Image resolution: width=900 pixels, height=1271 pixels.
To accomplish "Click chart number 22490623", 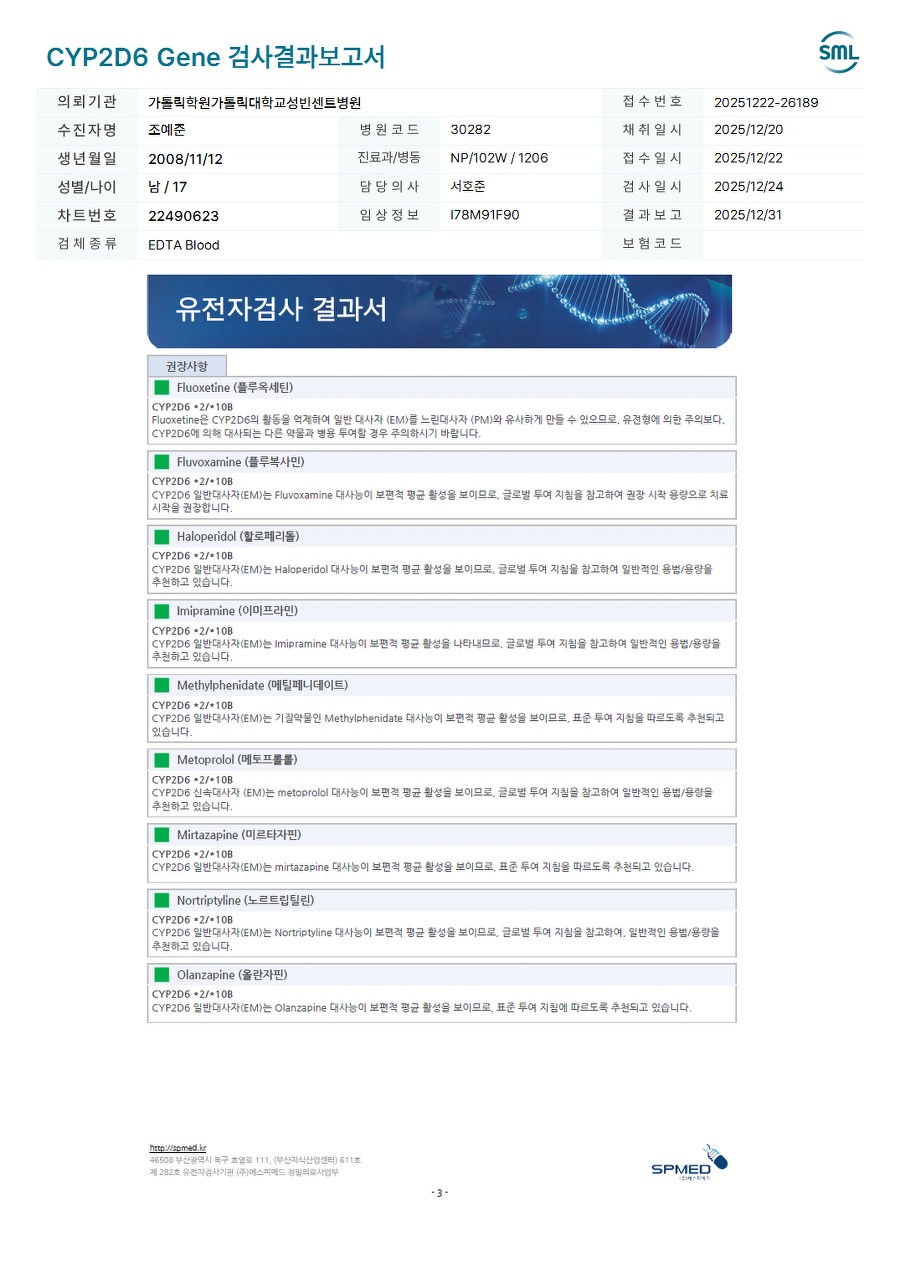I will (183, 216).
